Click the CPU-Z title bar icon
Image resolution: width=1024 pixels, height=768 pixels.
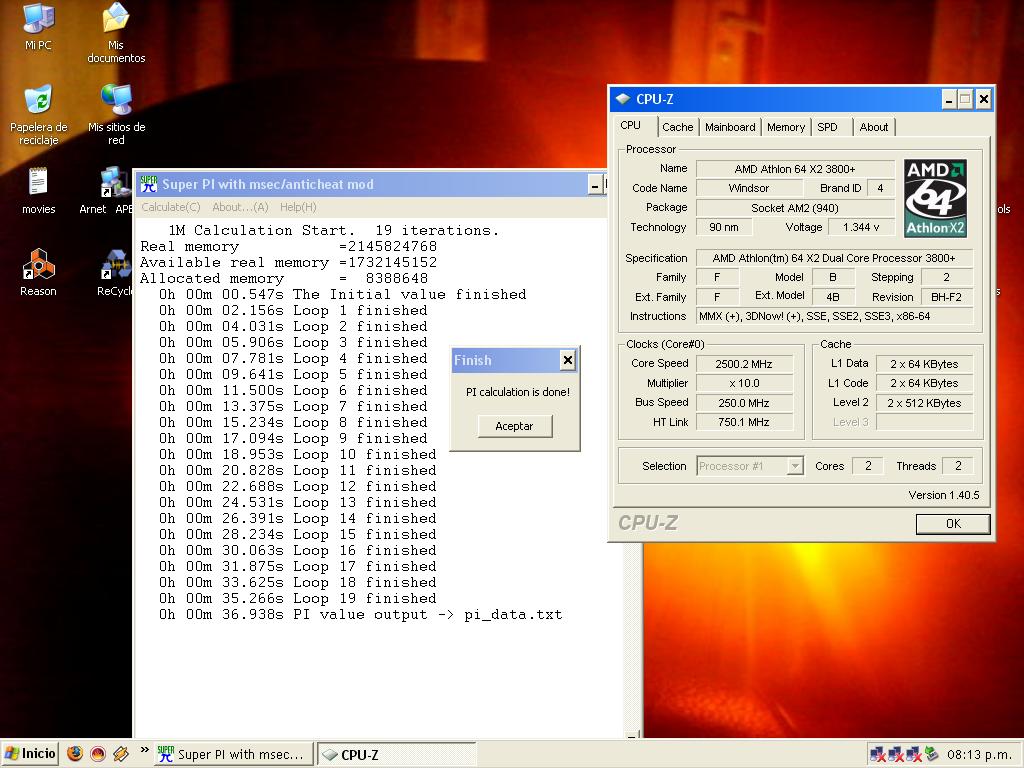tap(622, 99)
